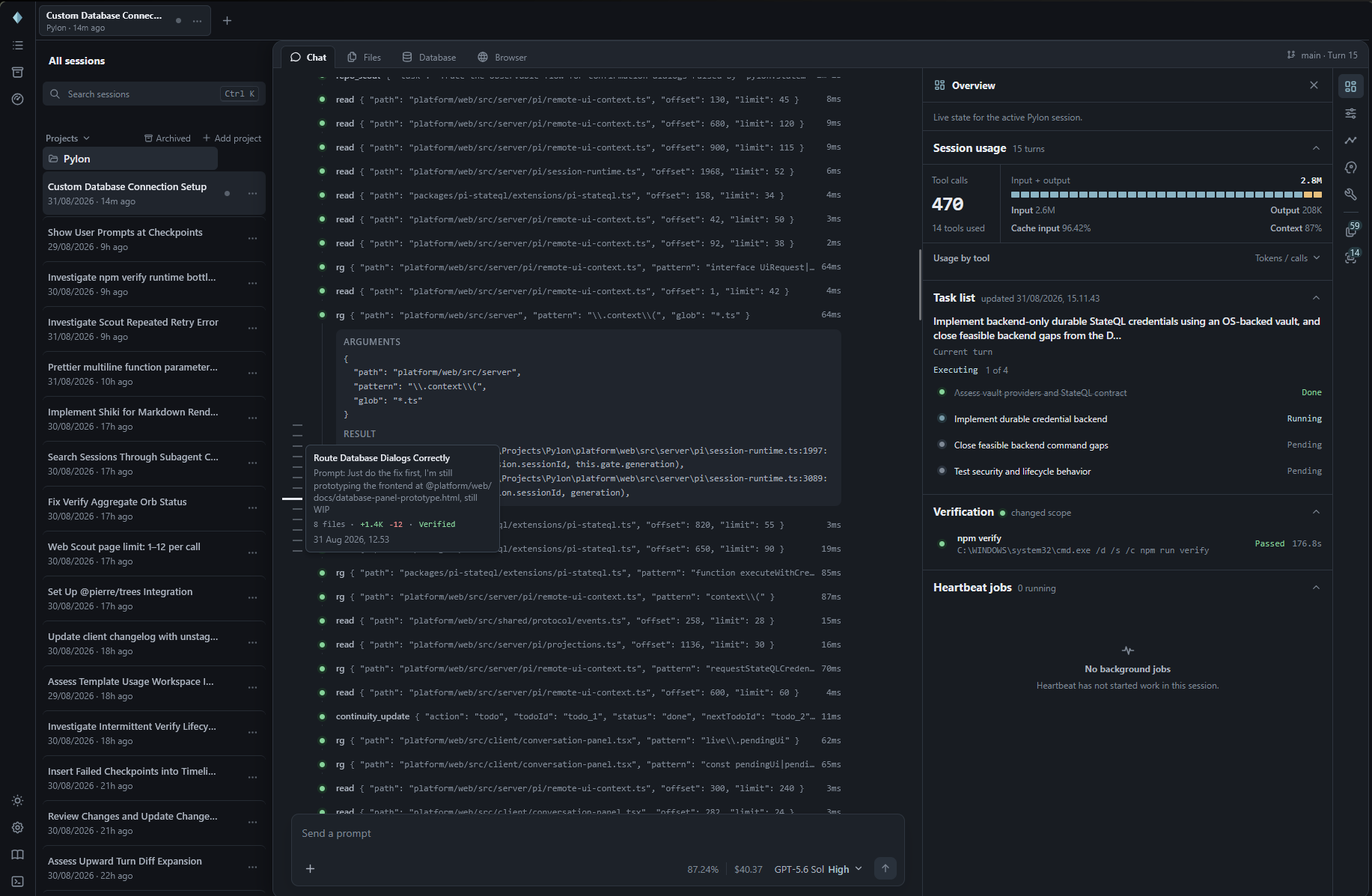Click the Archived button
This screenshot has width=1372, height=896.
coord(168,138)
